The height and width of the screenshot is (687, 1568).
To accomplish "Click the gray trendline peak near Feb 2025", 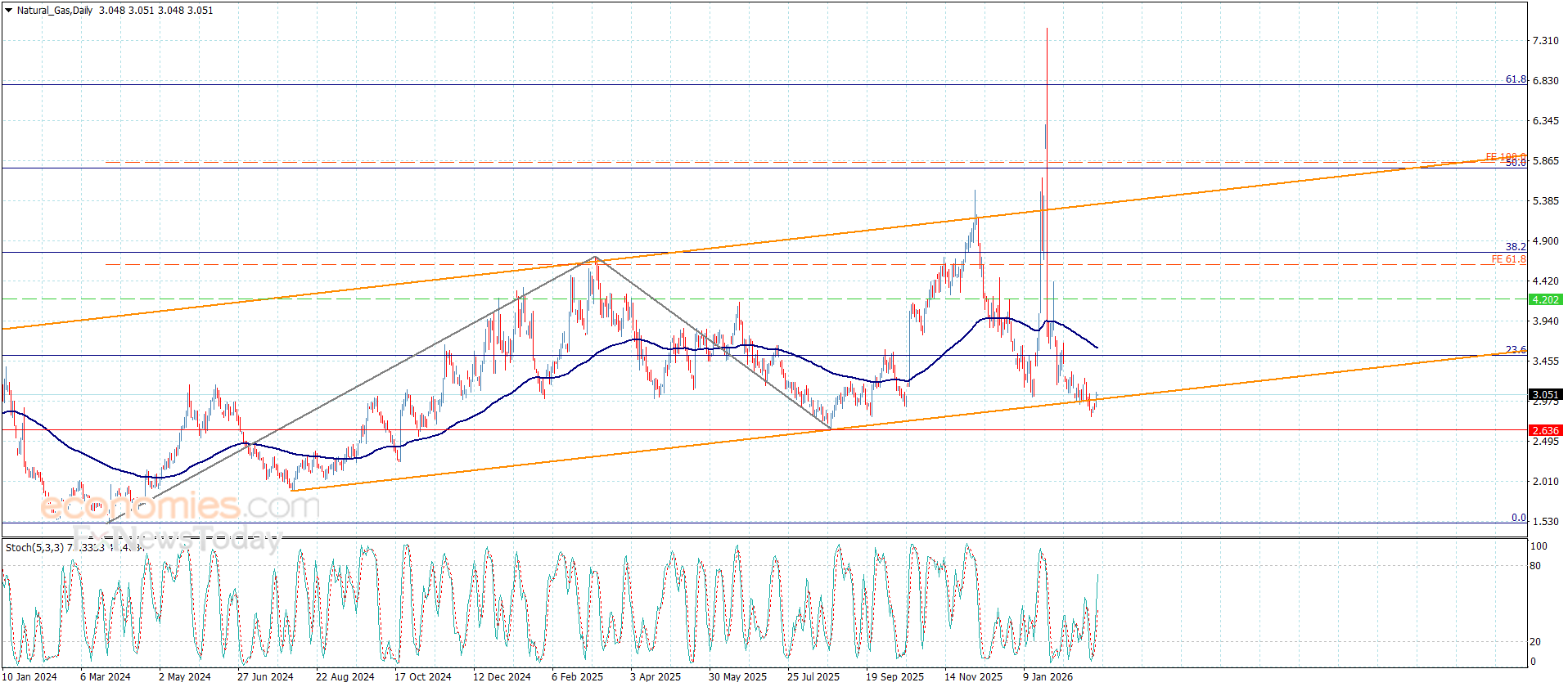I will click(x=596, y=258).
